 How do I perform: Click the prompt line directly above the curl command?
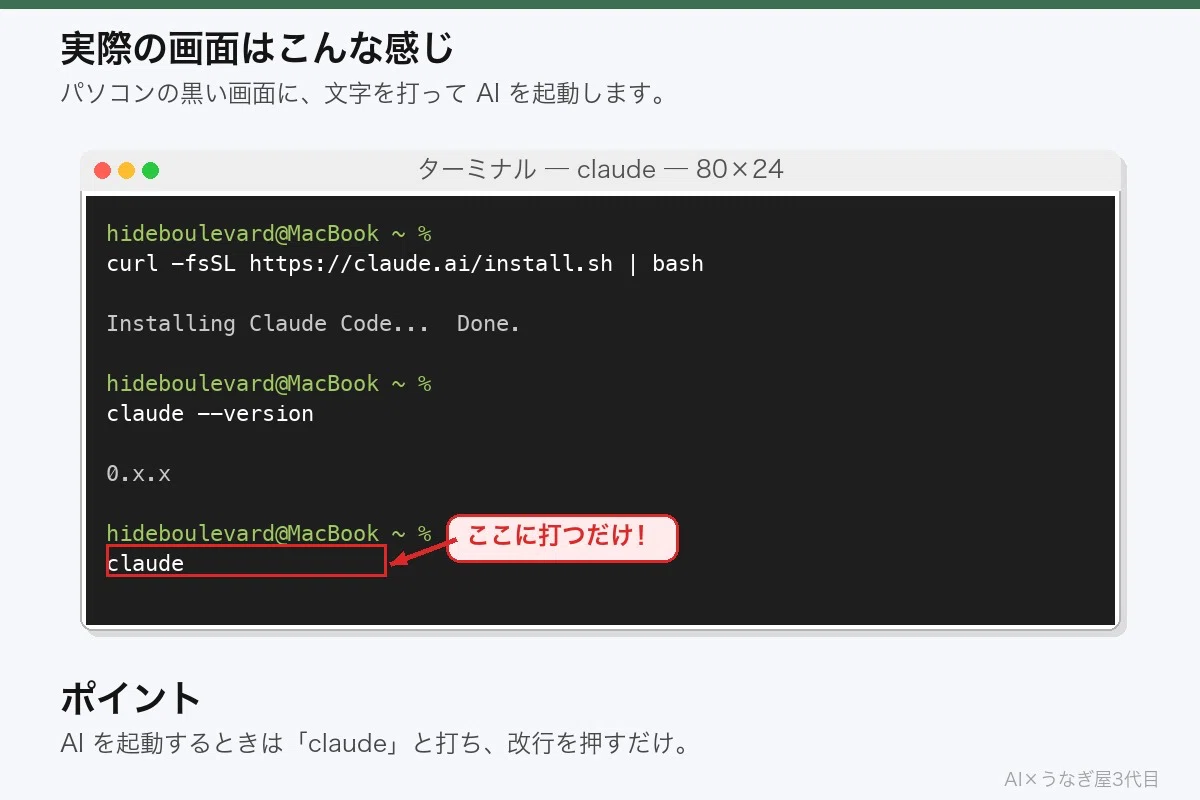269,234
